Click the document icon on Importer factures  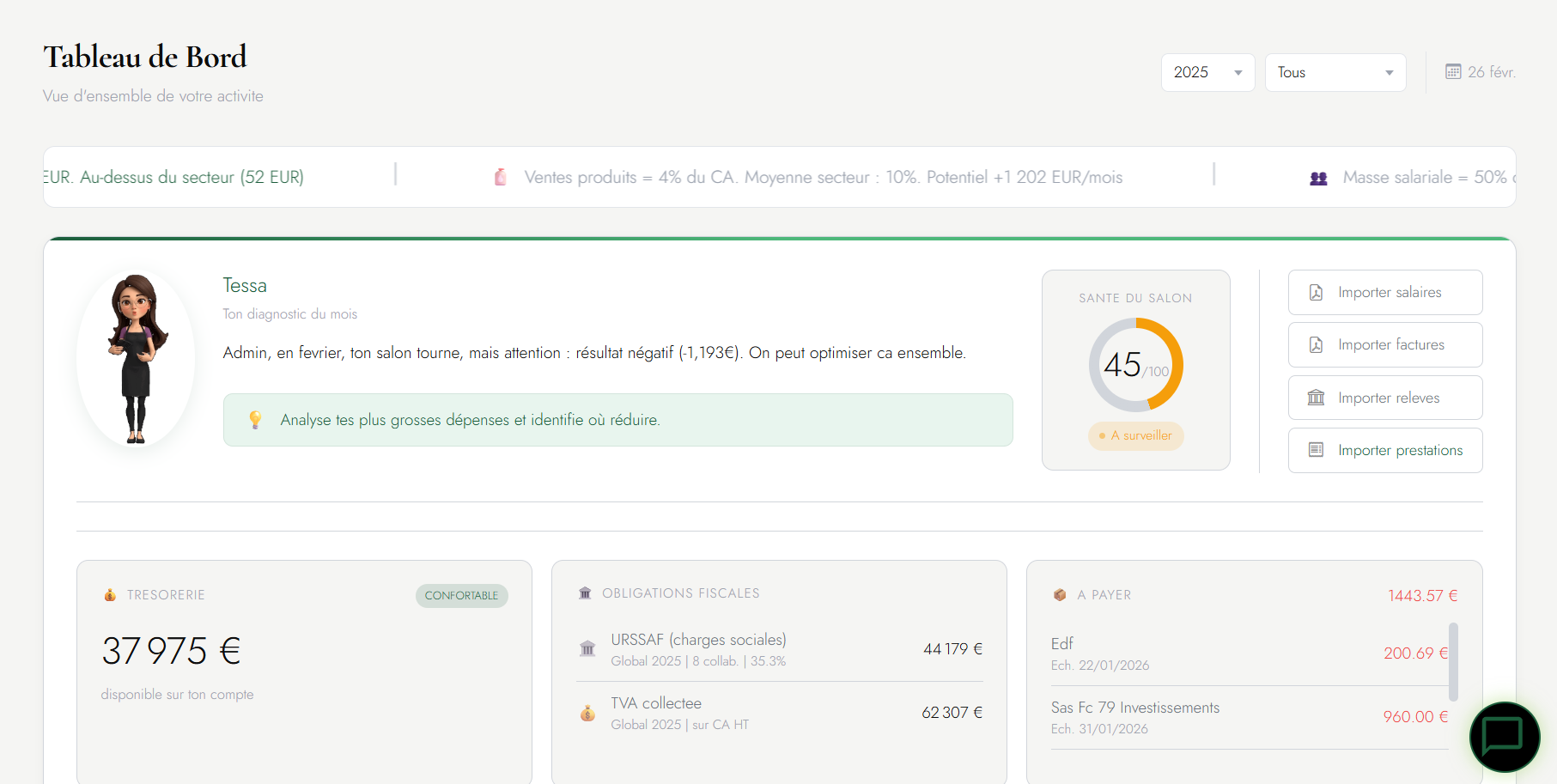click(x=1317, y=344)
